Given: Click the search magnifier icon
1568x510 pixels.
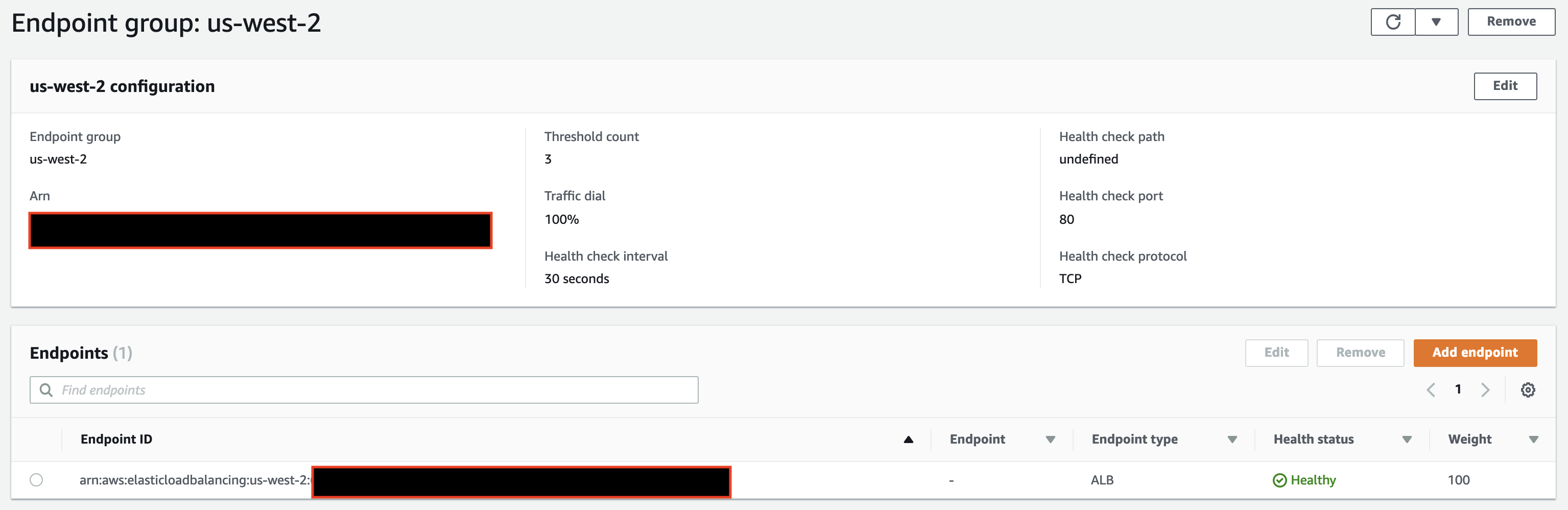Looking at the screenshot, I should (x=46, y=390).
